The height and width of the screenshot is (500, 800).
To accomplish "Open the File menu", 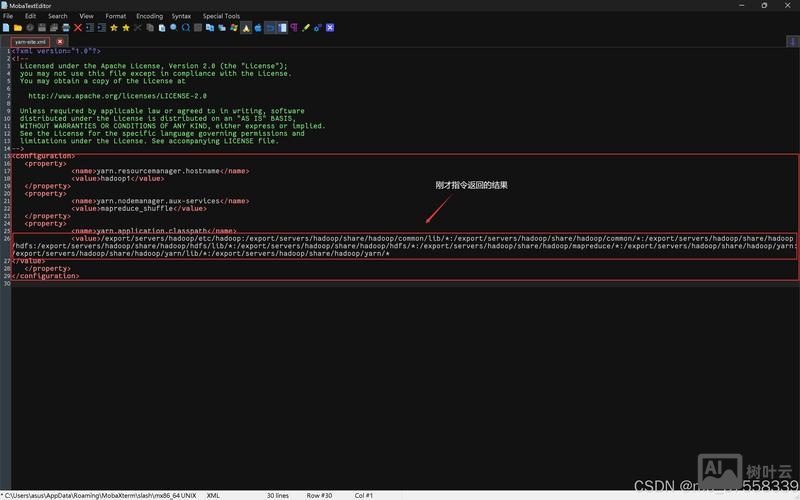I will 8,16.
